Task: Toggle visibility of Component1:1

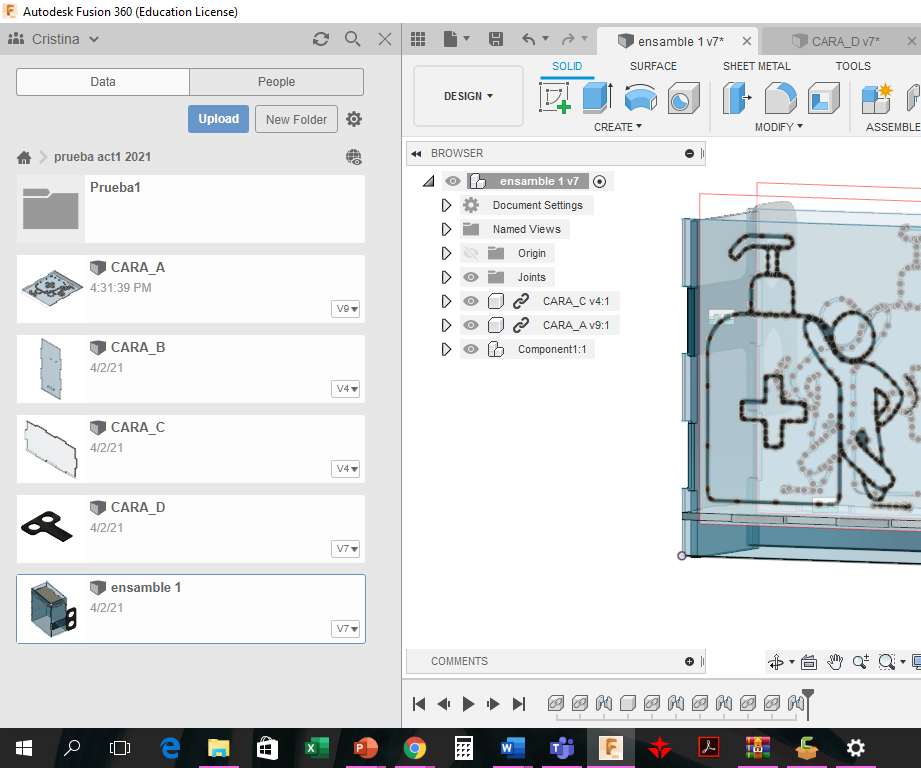Action: [x=471, y=349]
